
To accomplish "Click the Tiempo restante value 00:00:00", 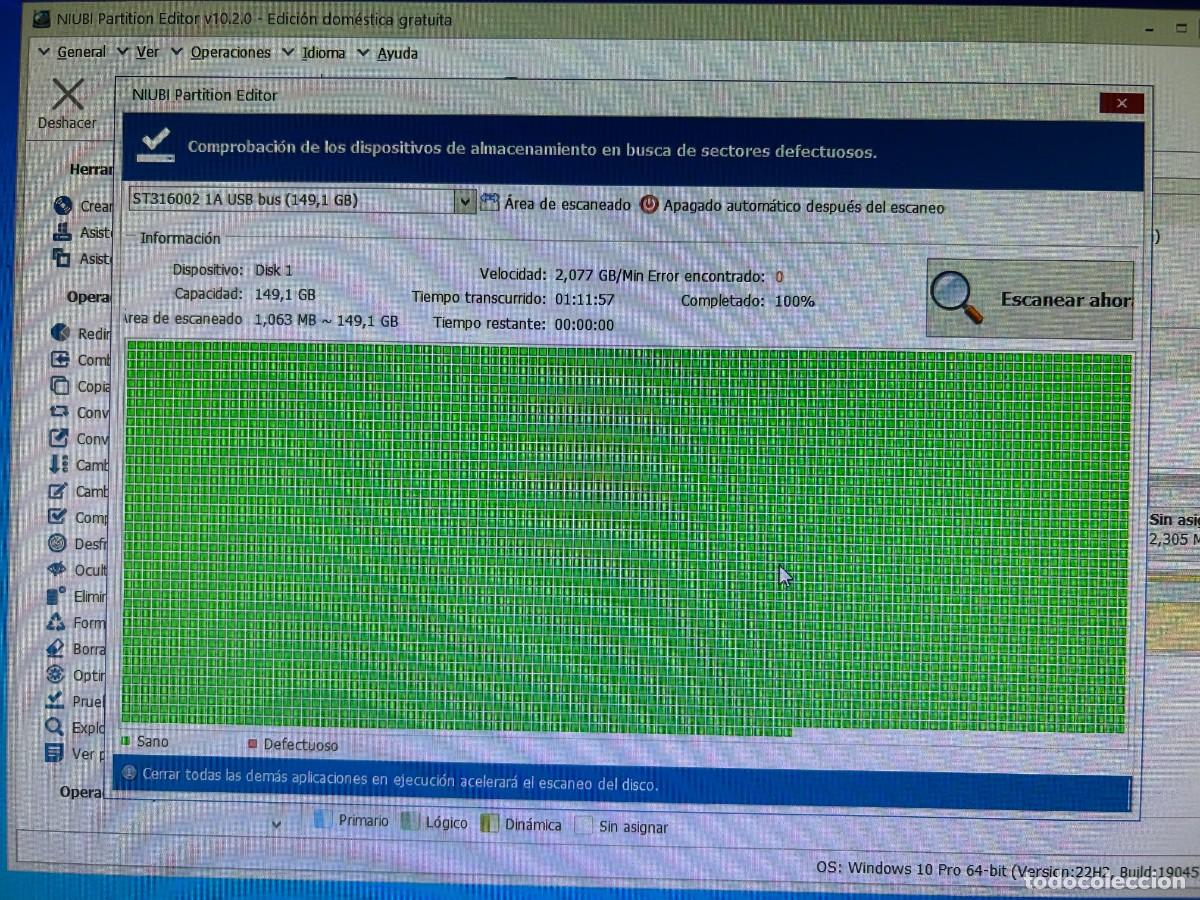I will (x=584, y=324).
